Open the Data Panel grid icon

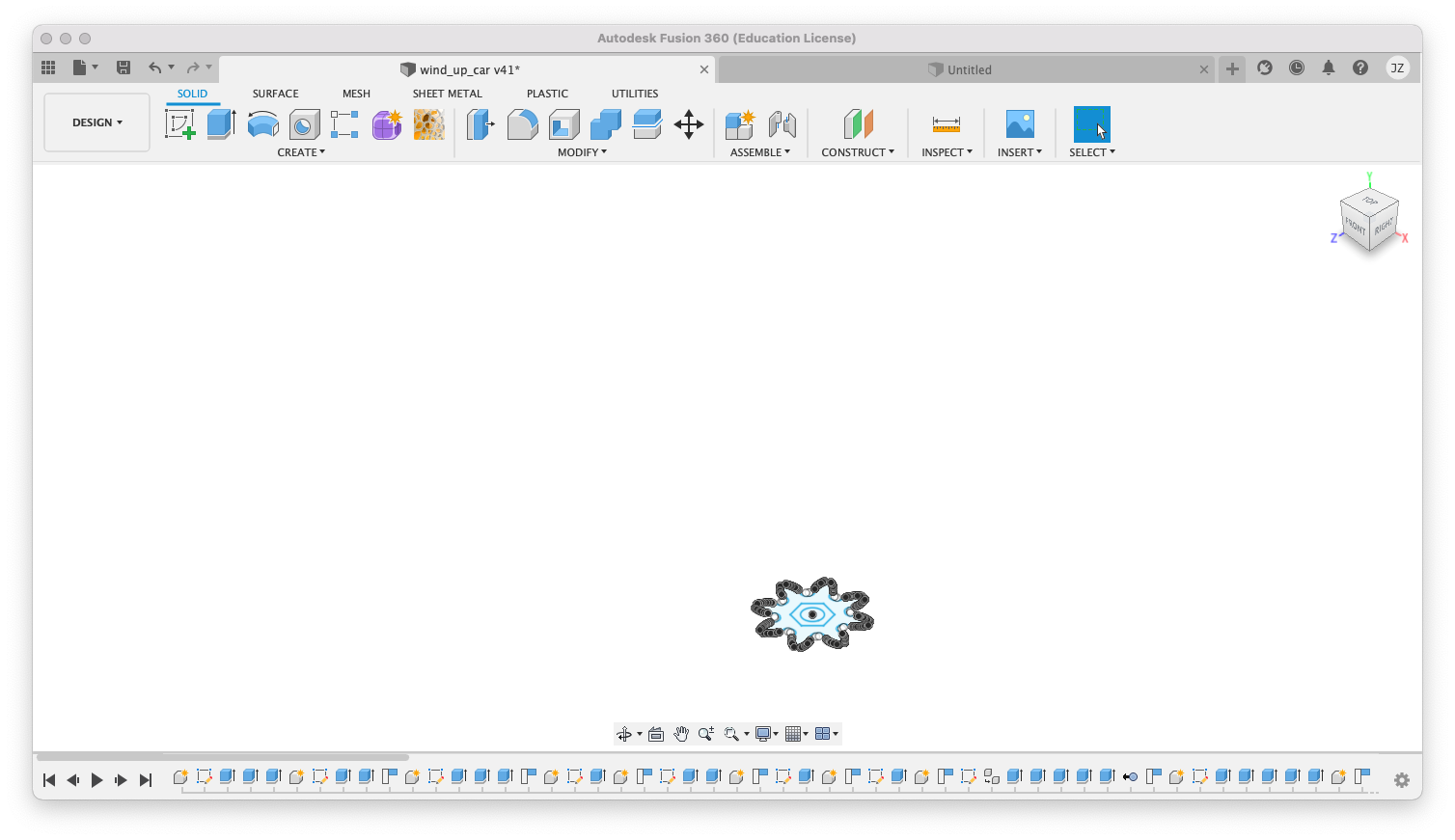click(x=48, y=68)
